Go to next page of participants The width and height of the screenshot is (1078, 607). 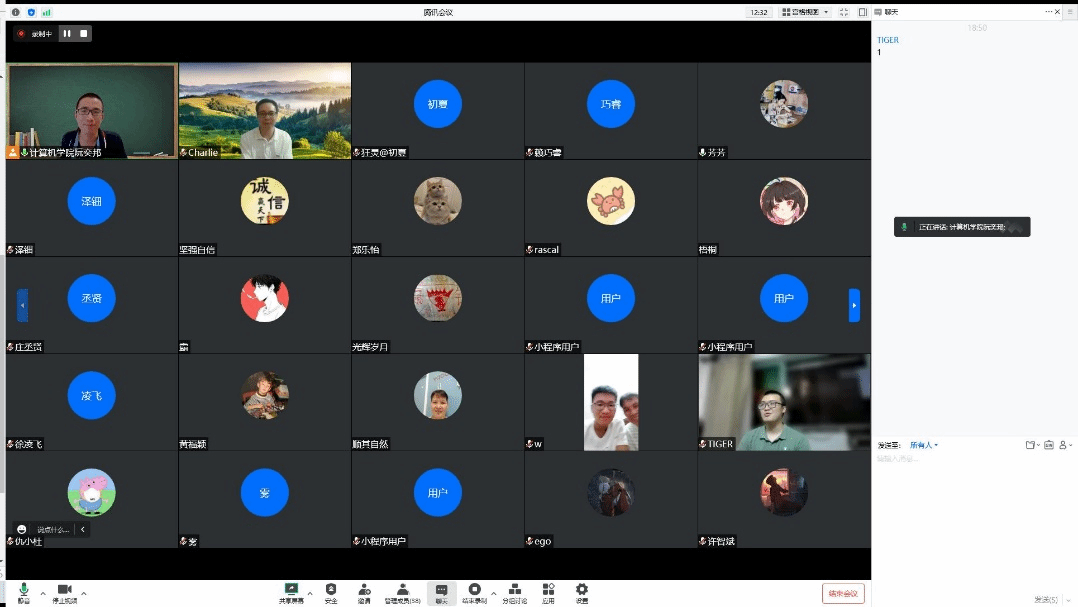coord(854,305)
